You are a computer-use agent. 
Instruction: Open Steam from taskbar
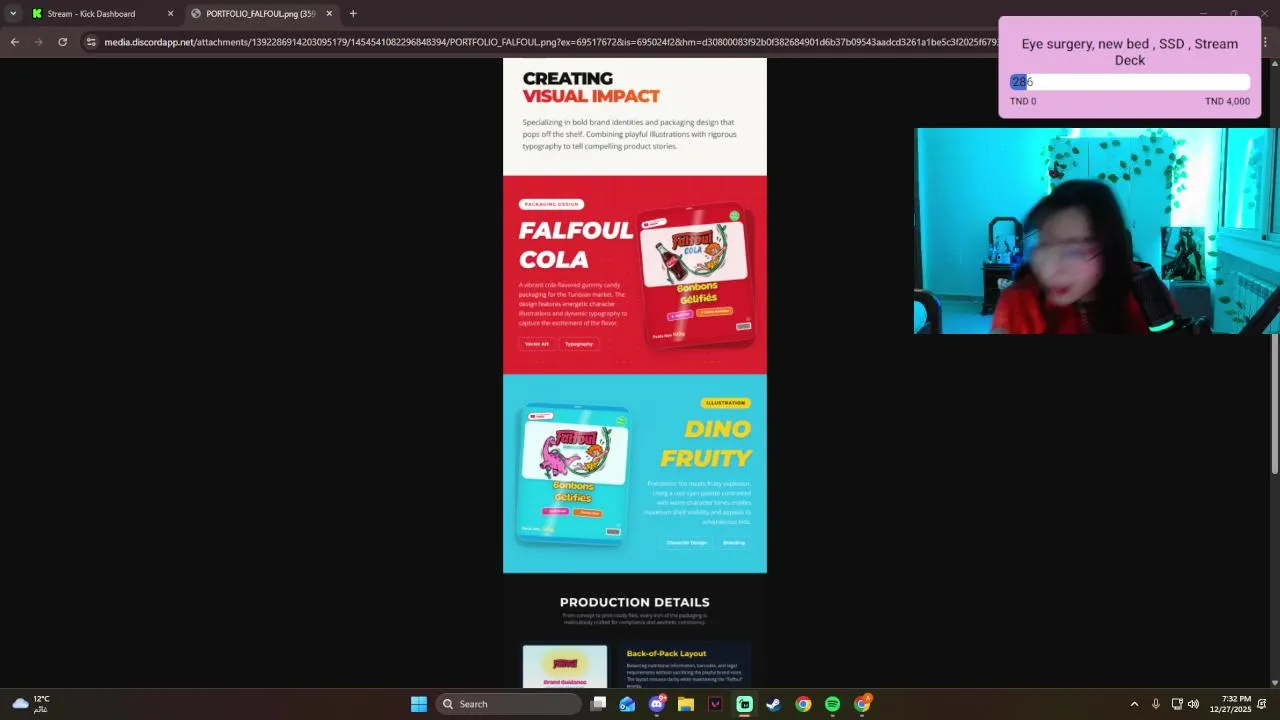coord(774,704)
